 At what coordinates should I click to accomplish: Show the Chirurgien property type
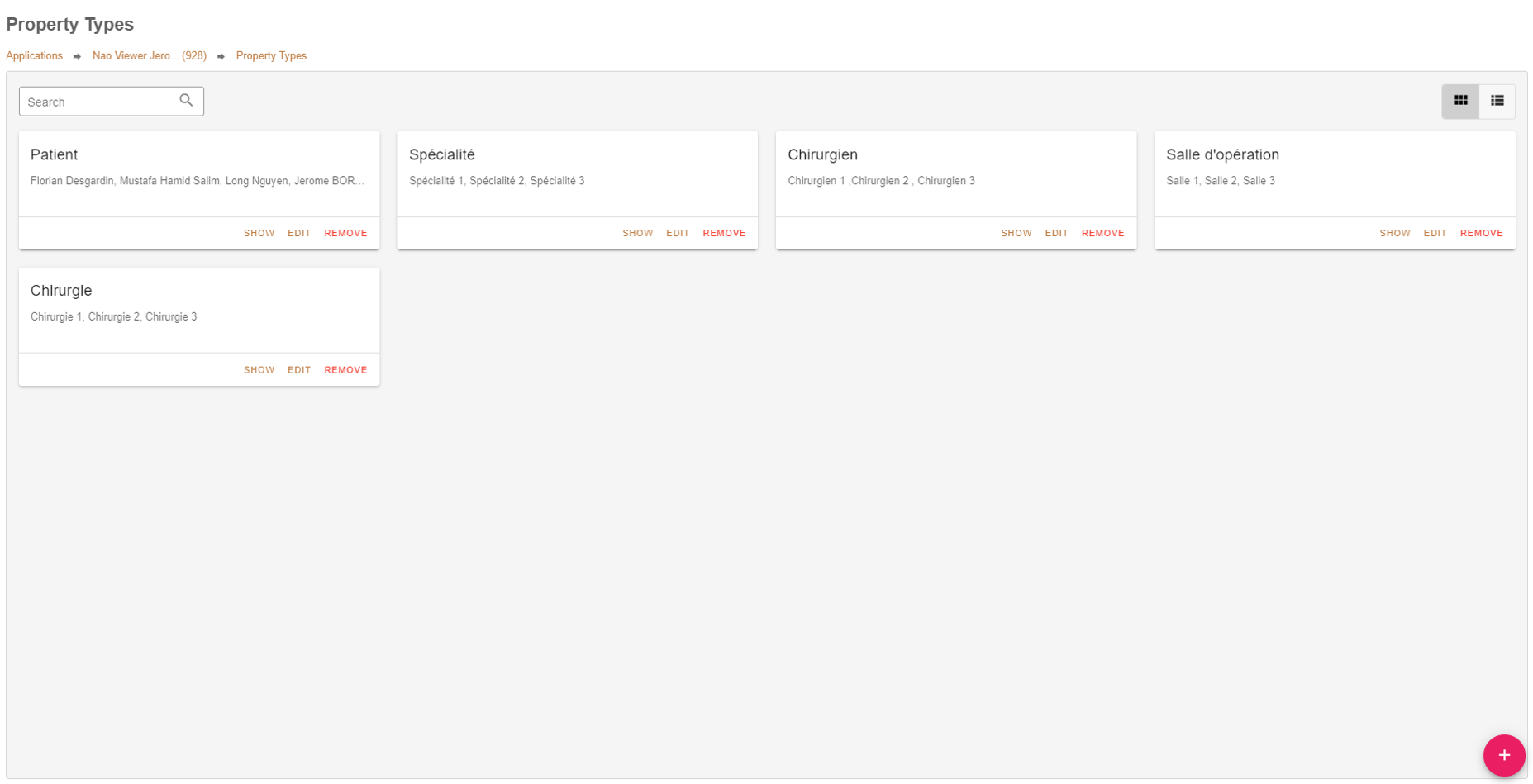point(1016,233)
